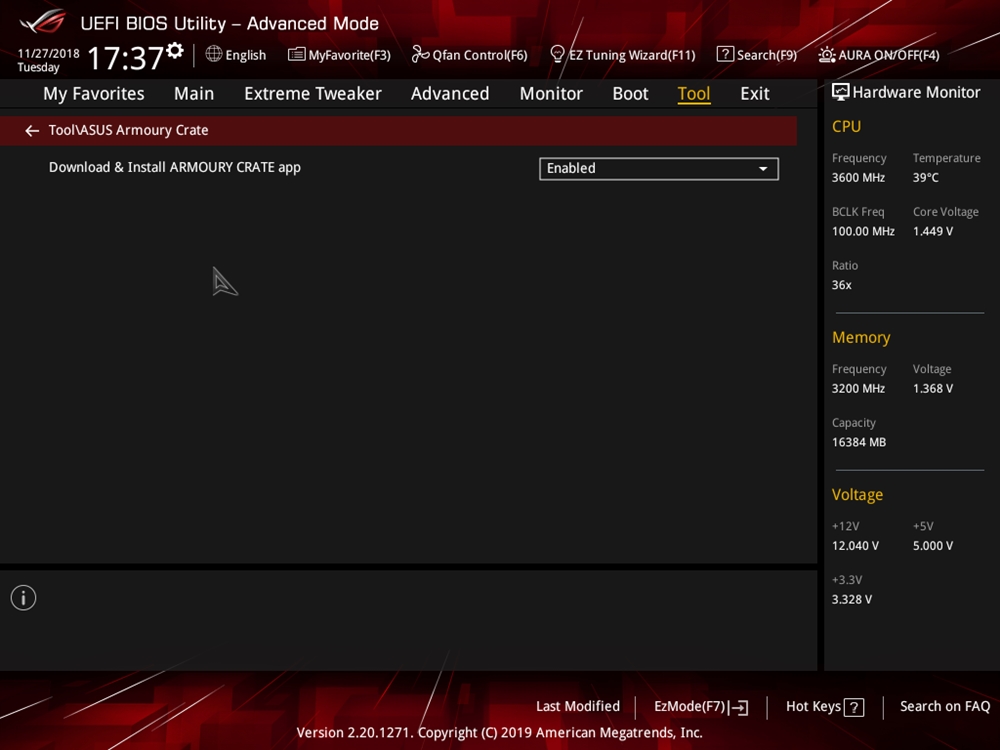1000x750 pixels.
Task: Launch Qfan Control(F6) label
Action: (x=480, y=55)
